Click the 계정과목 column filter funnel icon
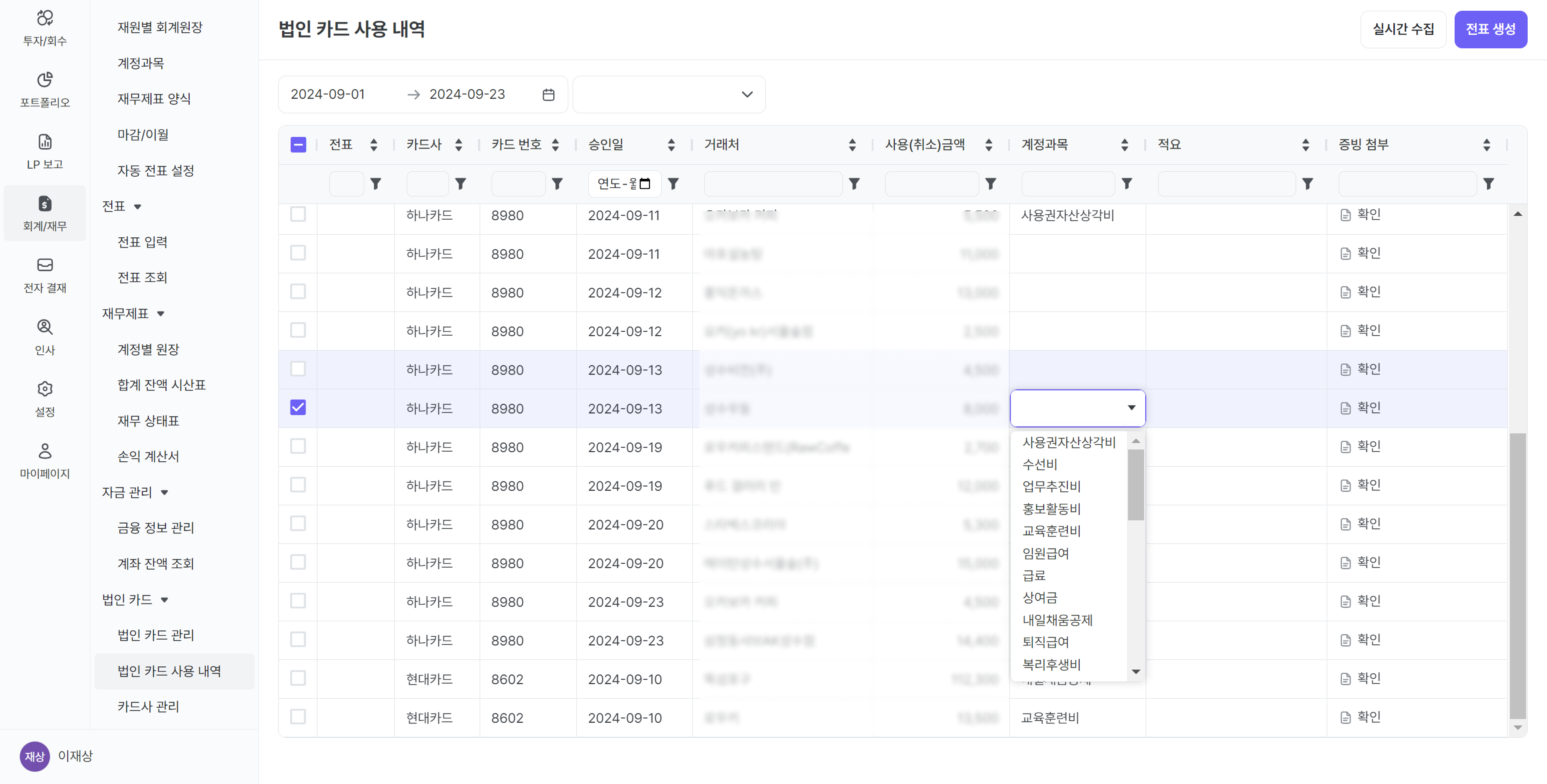The image size is (1547, 784). tap(1127, 184)
